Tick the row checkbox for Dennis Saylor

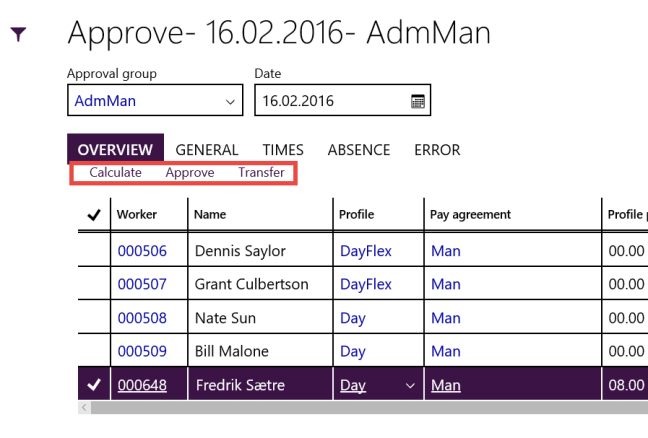pos(94,250)
